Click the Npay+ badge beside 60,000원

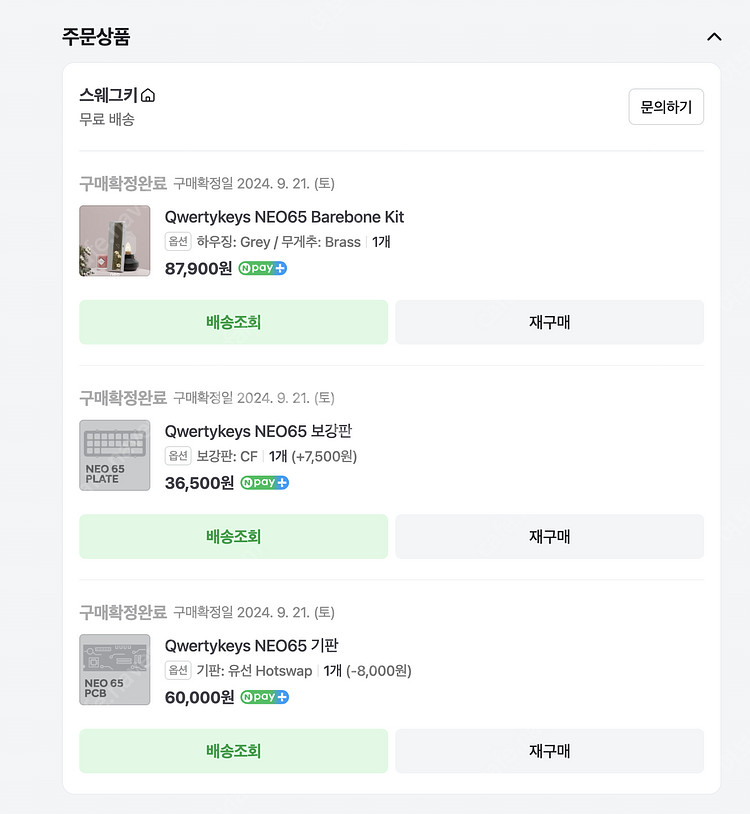pyautogui.click(x=265, y=697)
